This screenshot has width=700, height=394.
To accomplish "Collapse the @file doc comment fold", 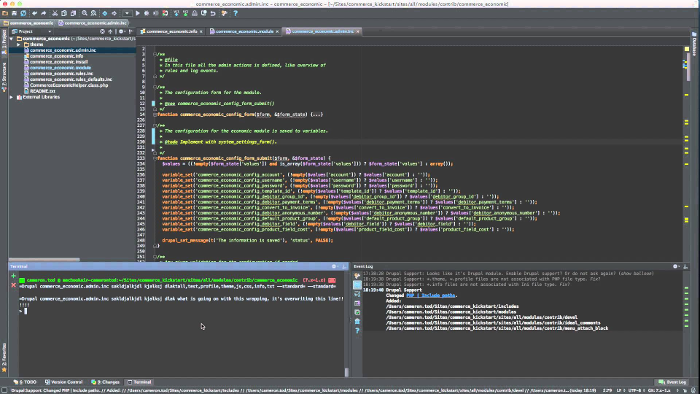I will point(155,54).
